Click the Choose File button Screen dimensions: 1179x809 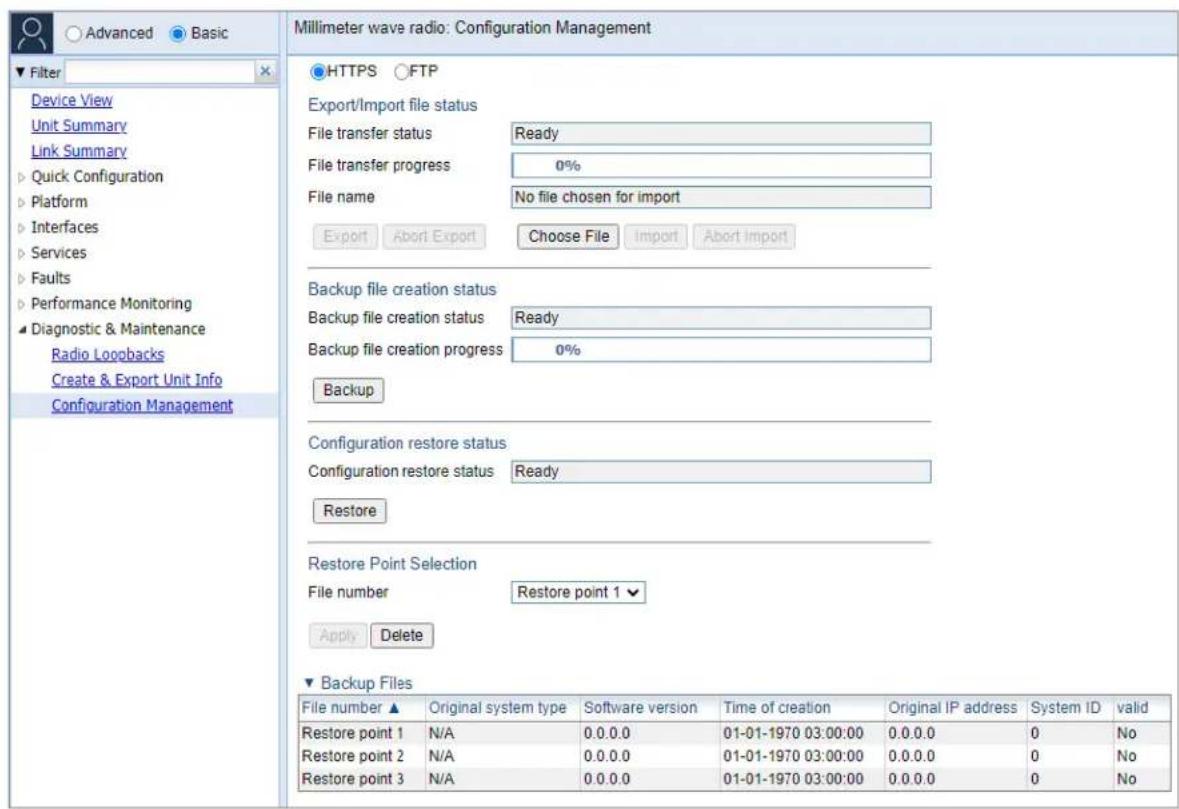click(568, 236)
